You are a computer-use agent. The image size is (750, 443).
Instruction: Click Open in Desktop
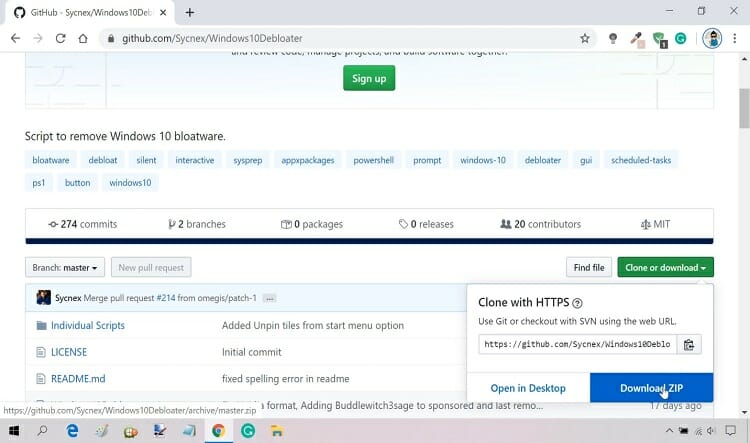pyautogui.click(x=528, y=388)
